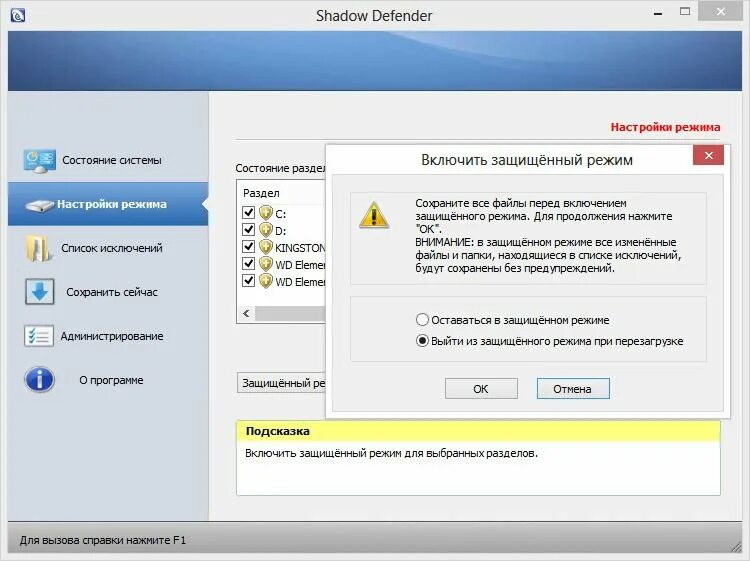Click the KINGSTON partition name
Screen dimensions: 750x561
[x=300, y=248]
